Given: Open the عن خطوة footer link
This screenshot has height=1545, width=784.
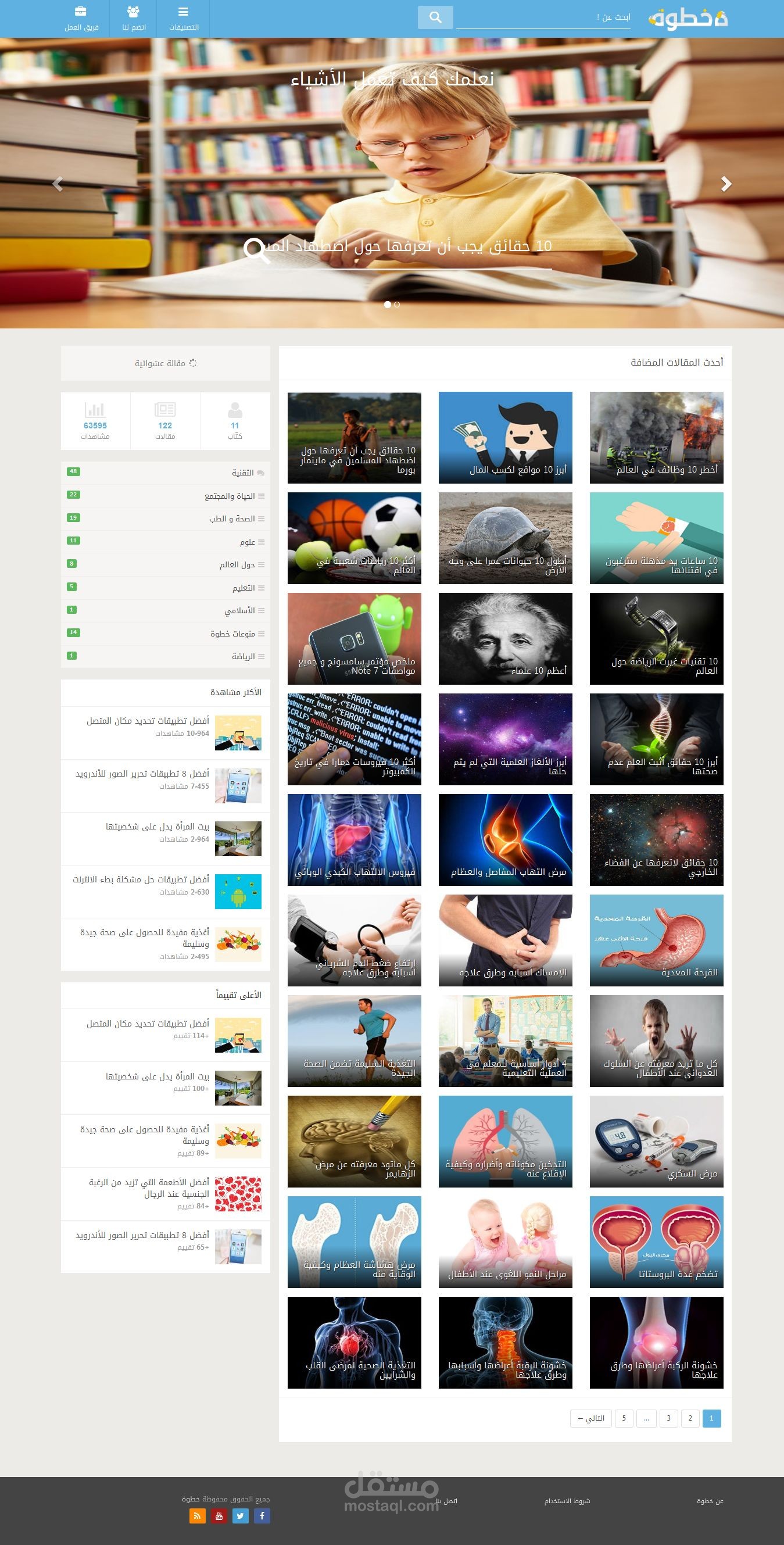Looking at the screenshot, I should 710,1501.
